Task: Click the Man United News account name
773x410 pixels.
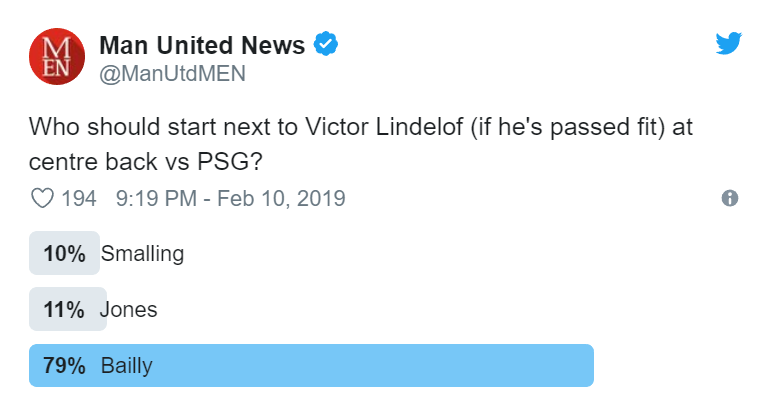Action: point(202,45)
